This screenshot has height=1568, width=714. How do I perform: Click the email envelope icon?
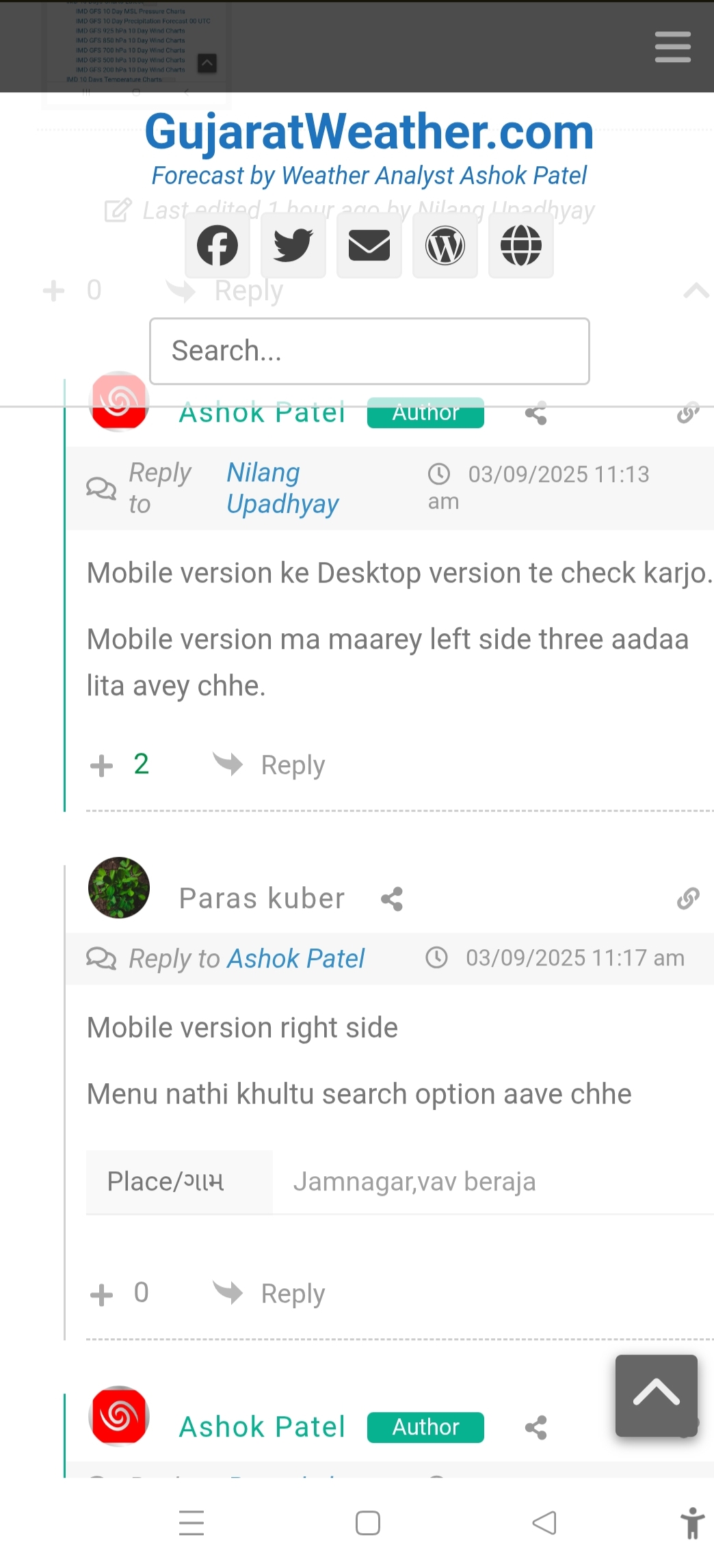click(x=369, y=245)
